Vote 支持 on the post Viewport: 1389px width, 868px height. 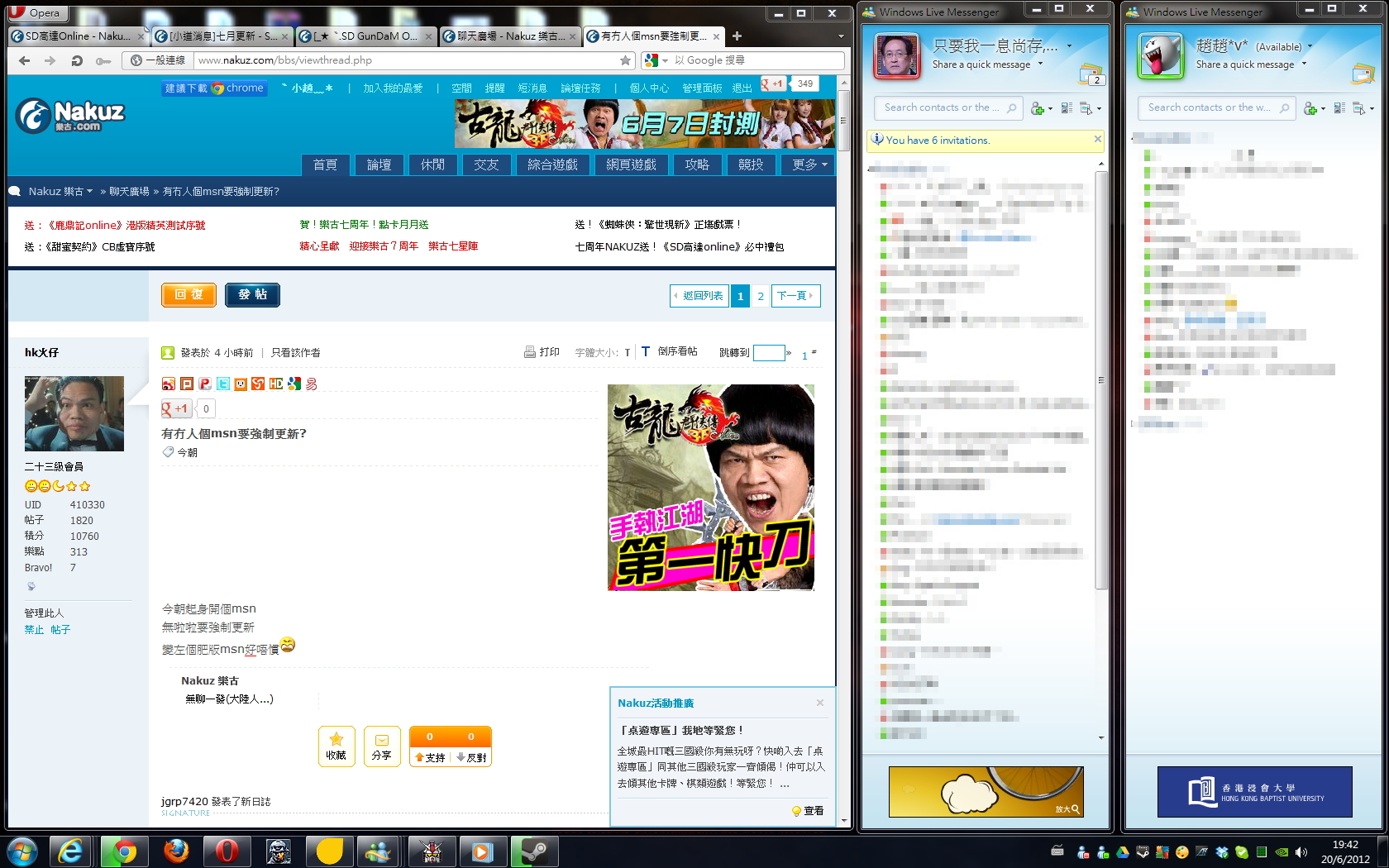point(430,756)
